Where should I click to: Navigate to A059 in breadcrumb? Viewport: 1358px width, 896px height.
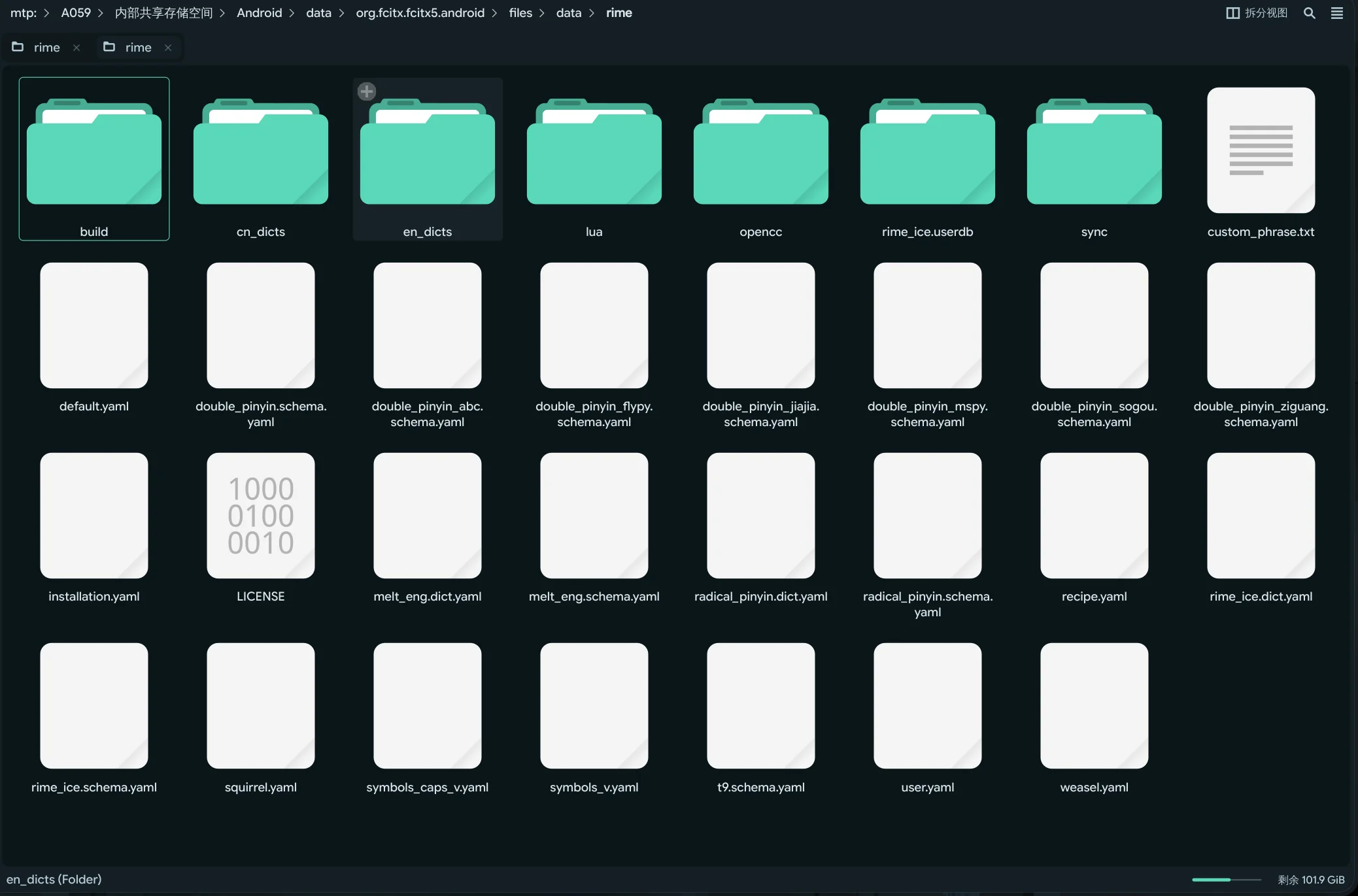coord(76,13)
